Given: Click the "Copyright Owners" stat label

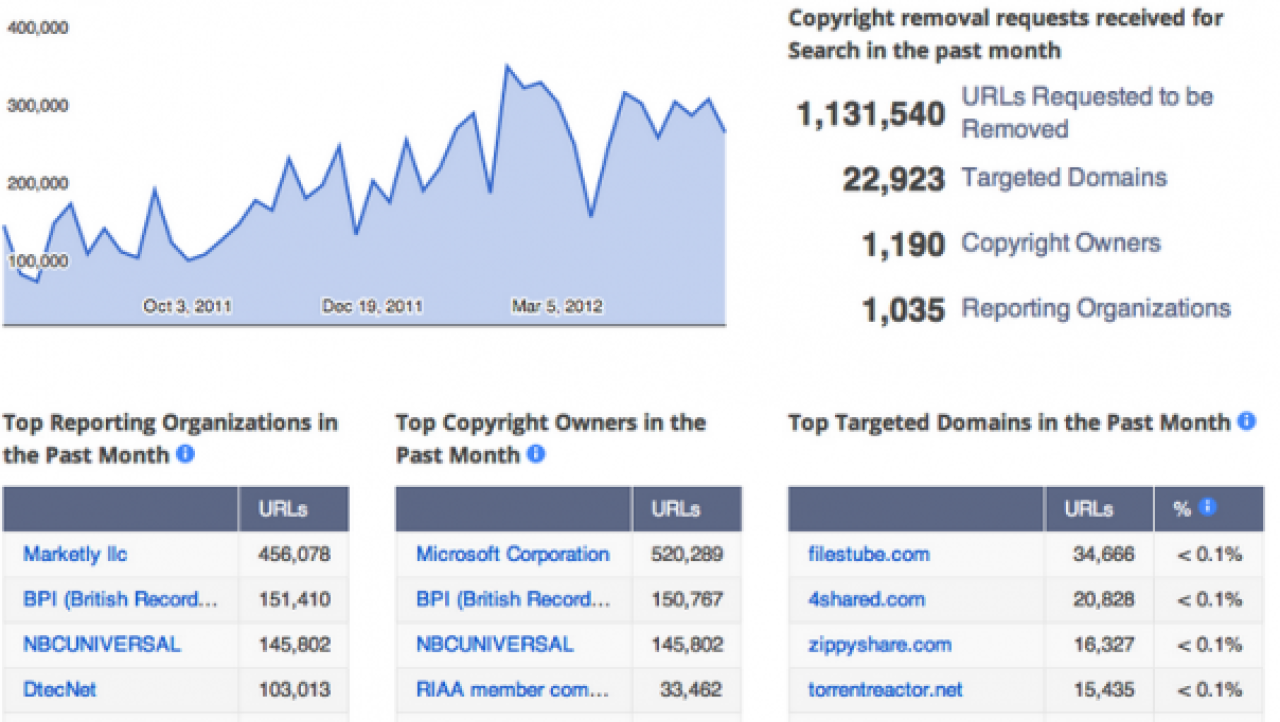Looking at the screenshot, I should point(1061,243).
